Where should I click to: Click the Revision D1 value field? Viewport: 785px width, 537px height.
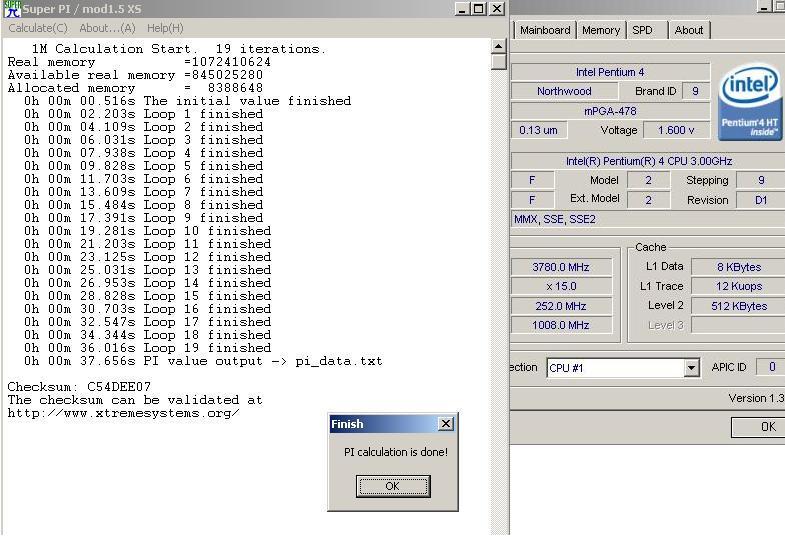pyautogui.click(x=760, y=200)
